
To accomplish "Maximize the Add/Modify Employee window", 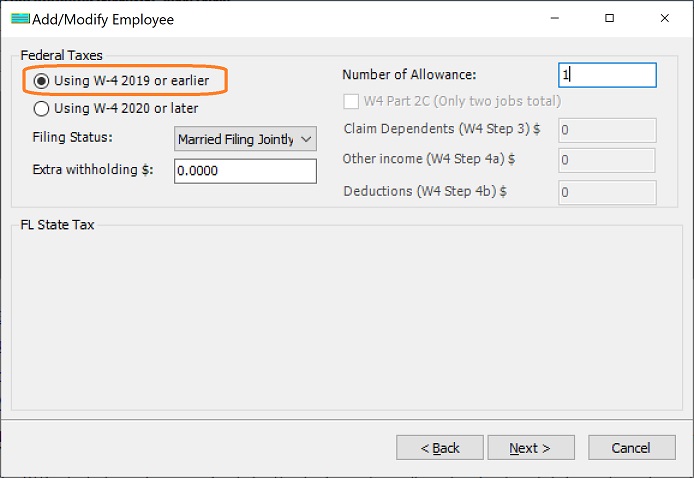I will (x=610, y=19).
